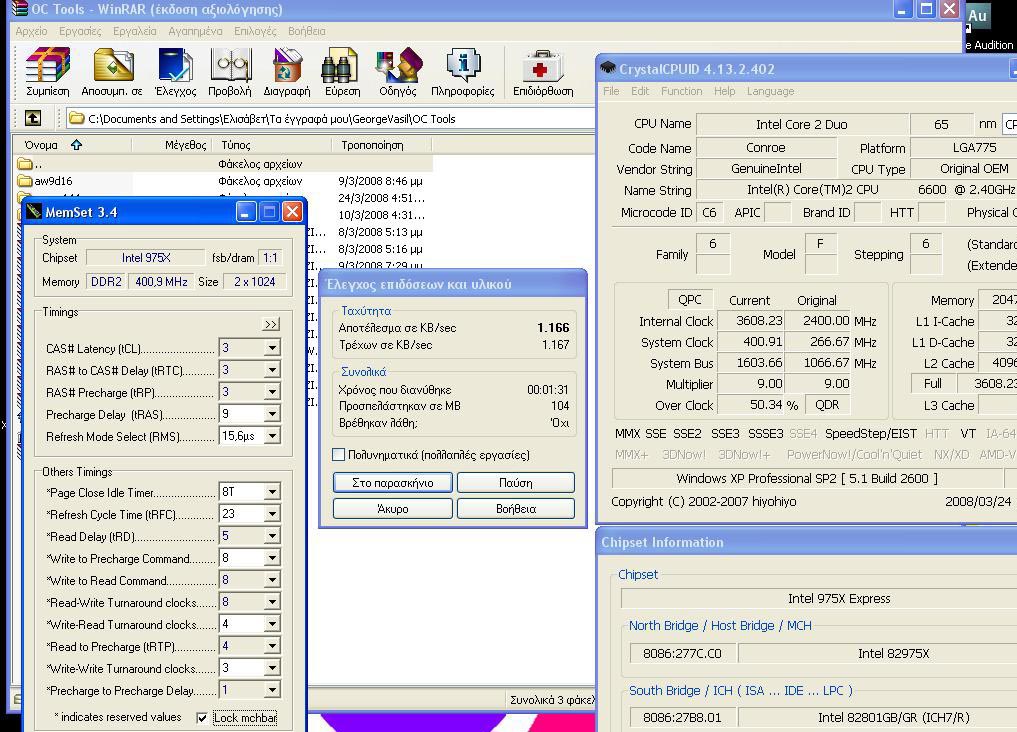Image resolution: width=1017 pixels, height=732 pixels.
Task: Open the Εργασίες menu in WinRAR
Action: tap(80, 31)
